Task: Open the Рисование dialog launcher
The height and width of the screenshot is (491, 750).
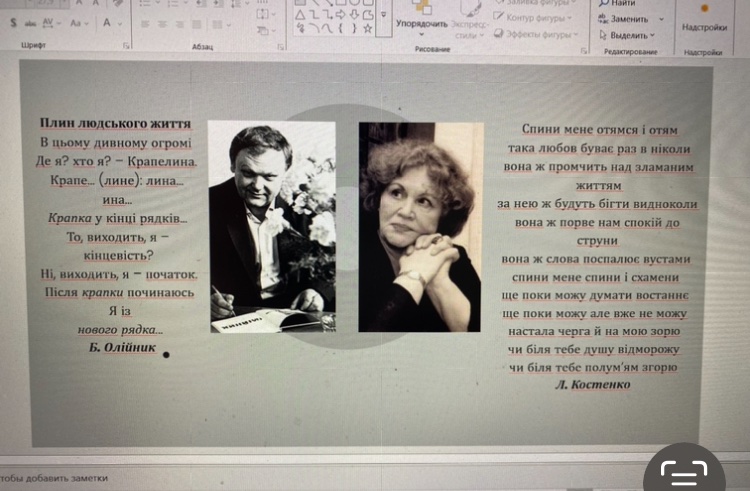Action: click(584, 50)
